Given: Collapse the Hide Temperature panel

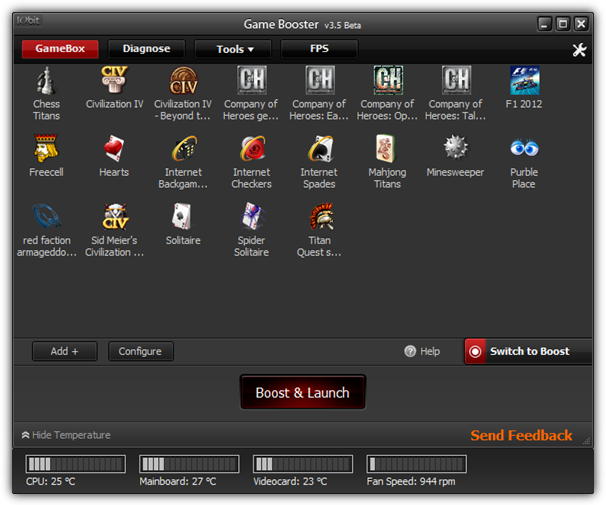Looking at the screenshot, I should click(66, 435).
